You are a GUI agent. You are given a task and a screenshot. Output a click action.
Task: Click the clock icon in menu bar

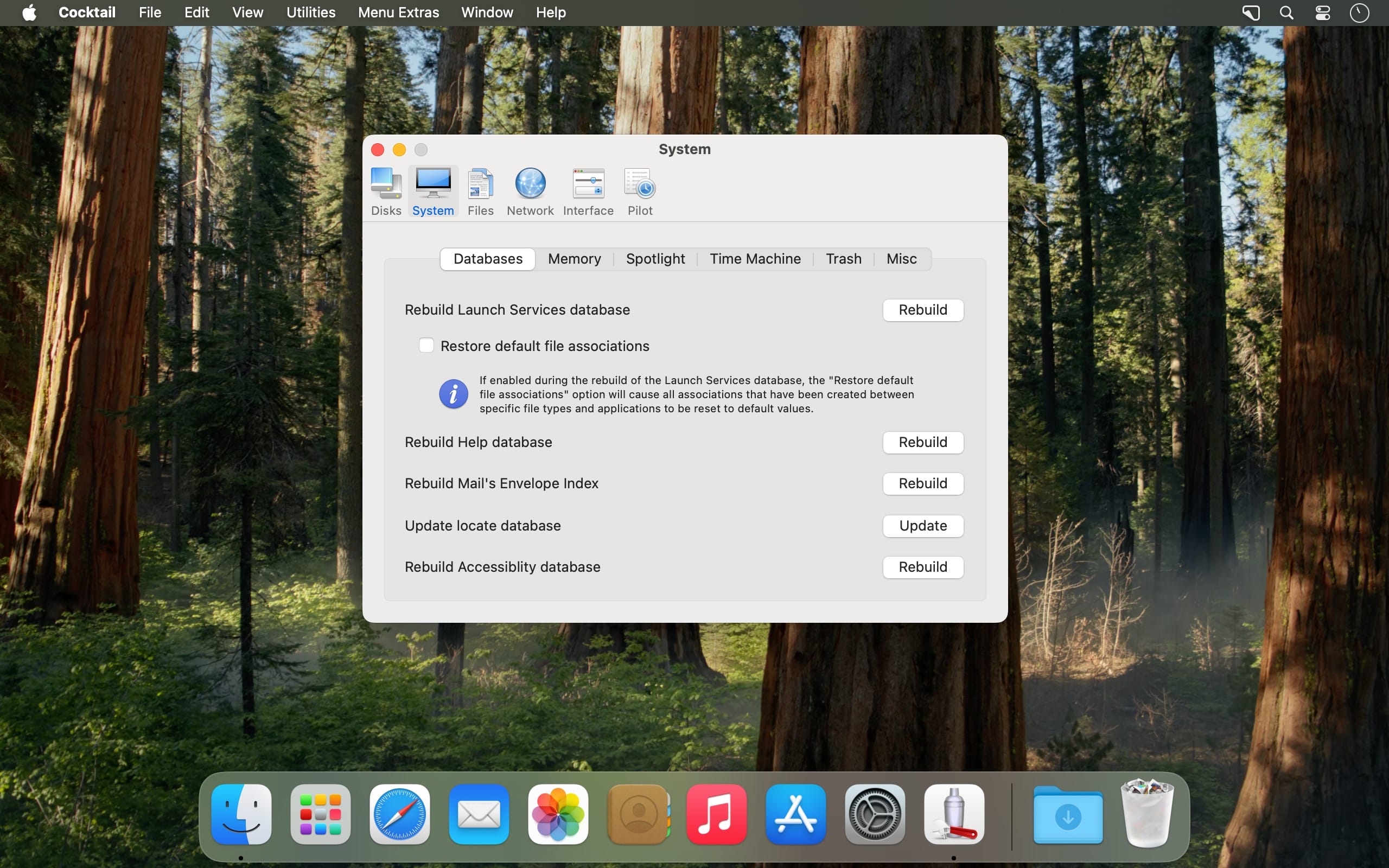click(1359, 12)
